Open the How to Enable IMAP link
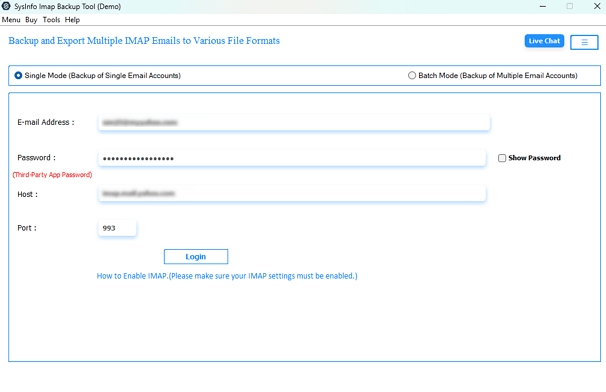The width and height of the screenshot is (606, 392). (x=227, y=276)
